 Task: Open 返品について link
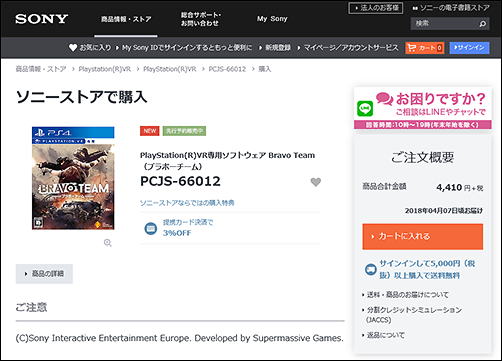click(386, 335)
